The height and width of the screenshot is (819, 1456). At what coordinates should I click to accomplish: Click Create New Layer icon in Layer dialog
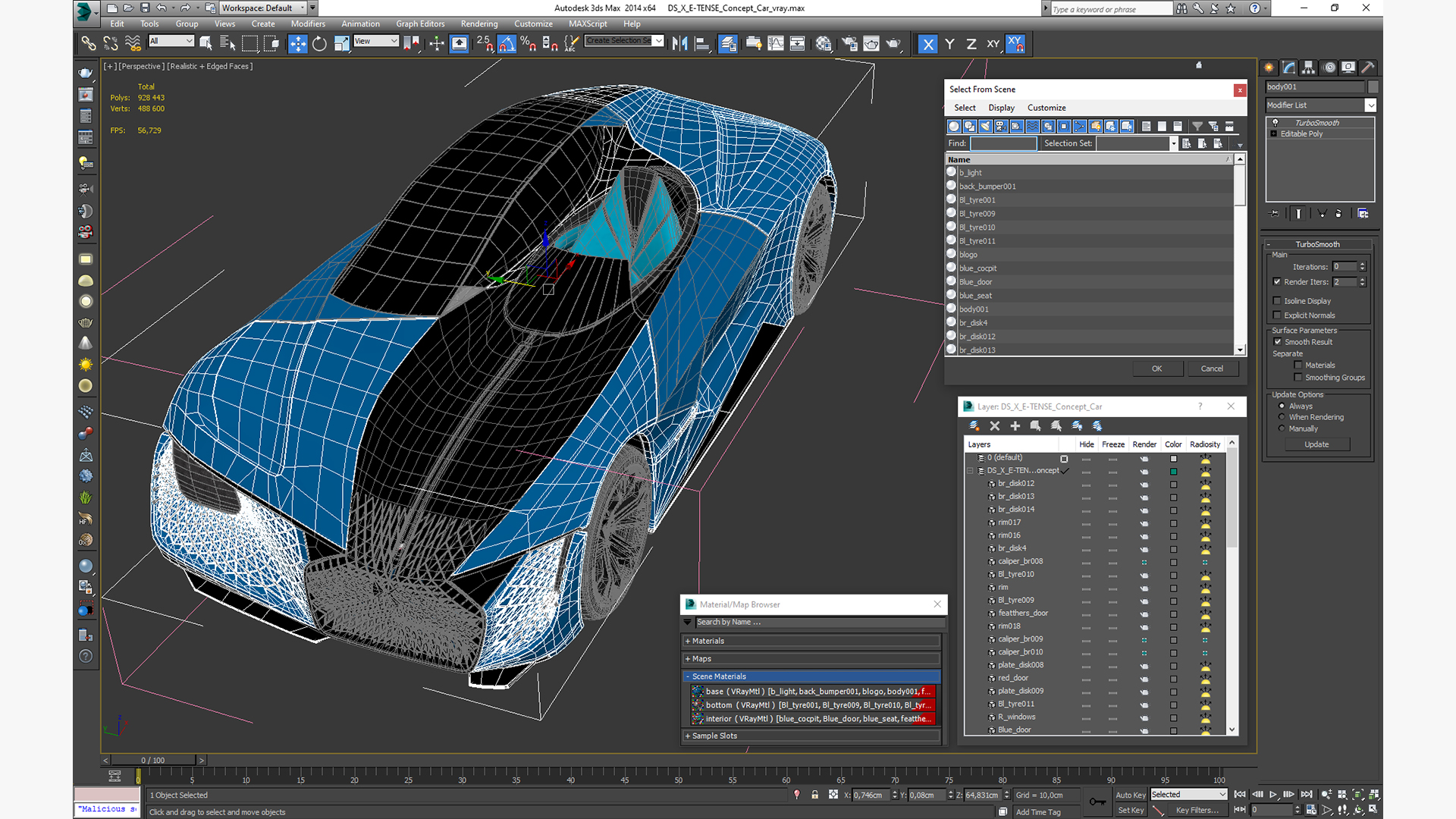(974, 426)
